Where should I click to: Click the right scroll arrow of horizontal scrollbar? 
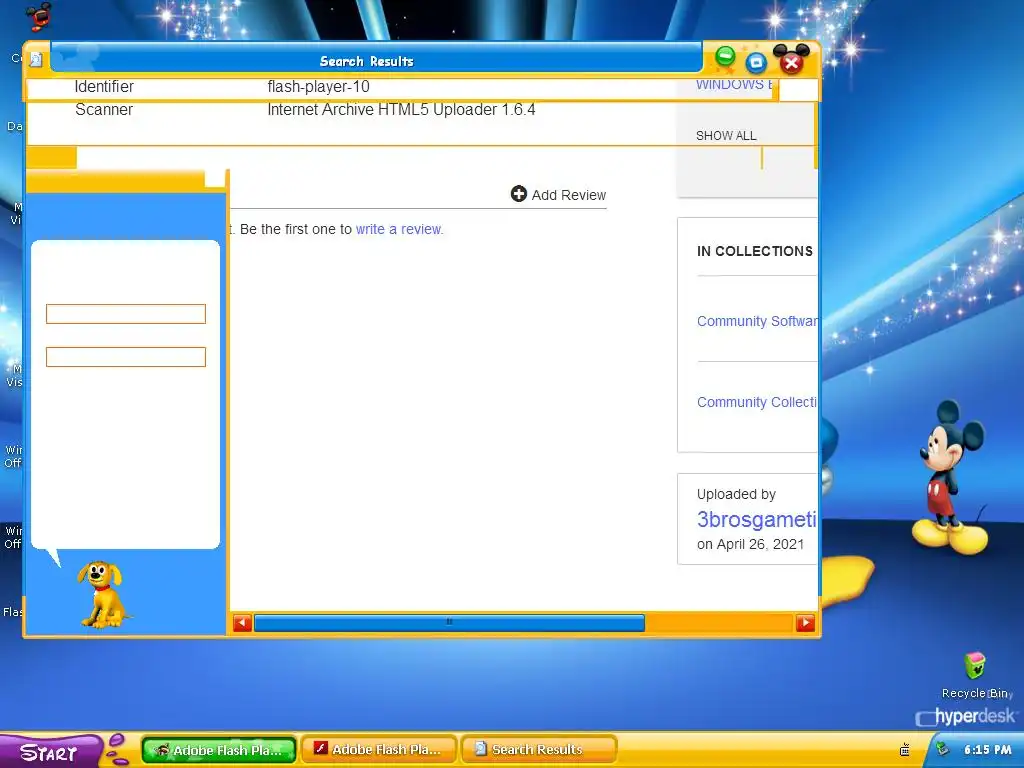coord(805,623)
